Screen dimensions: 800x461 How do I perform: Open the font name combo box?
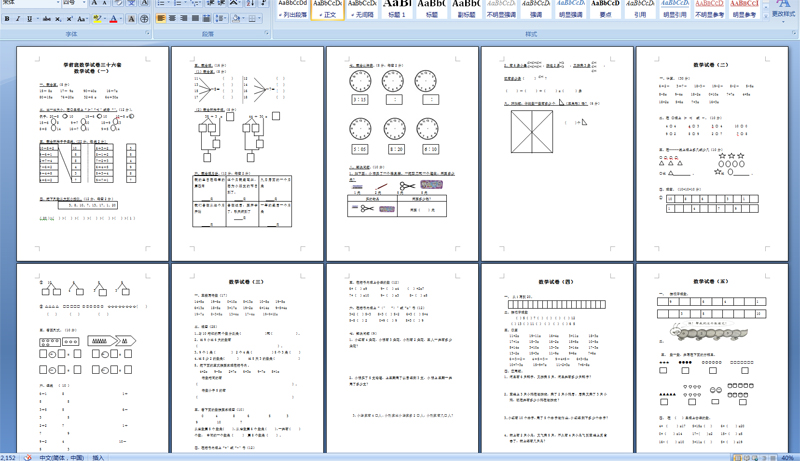coord(31,3)
